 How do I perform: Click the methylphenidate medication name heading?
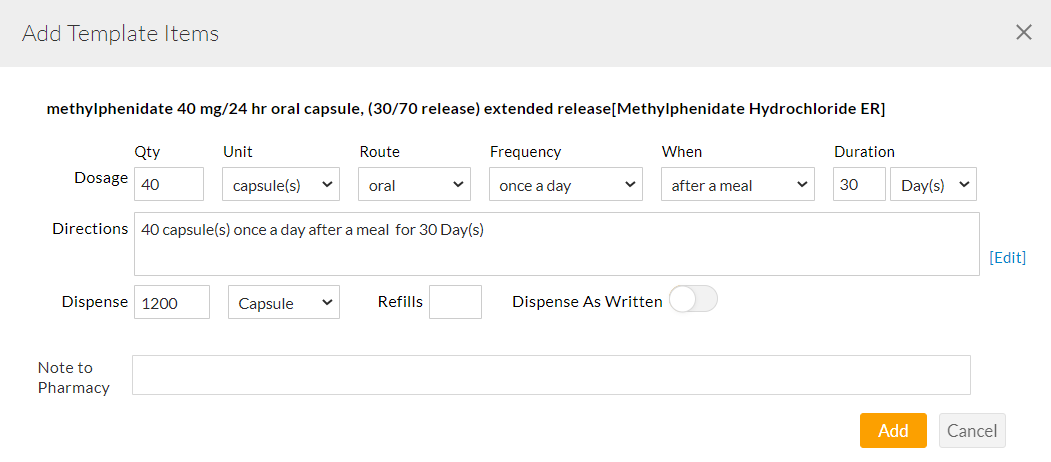[466, 109]
